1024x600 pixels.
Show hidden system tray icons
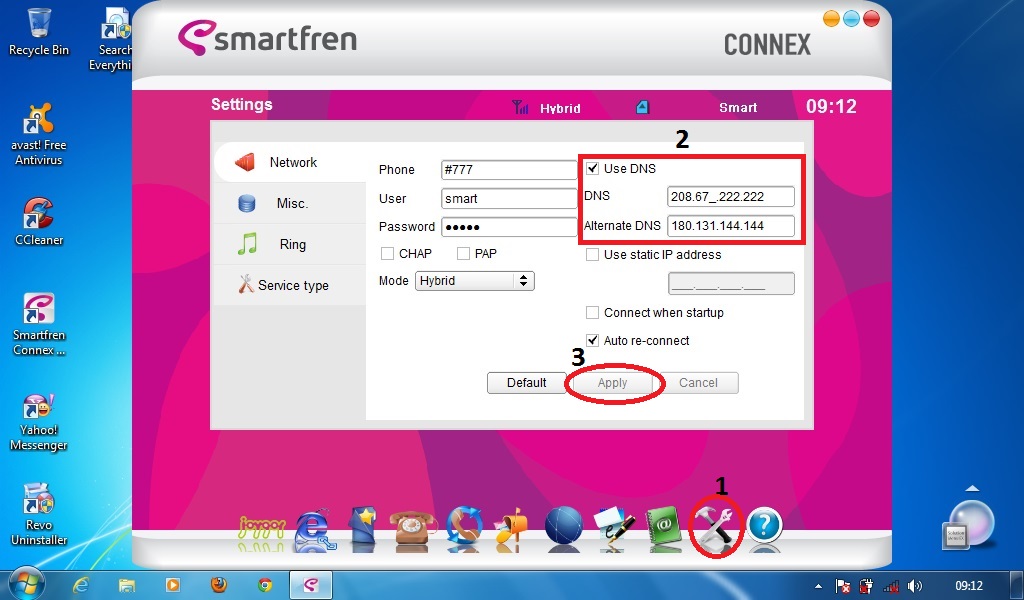[818, 586]
